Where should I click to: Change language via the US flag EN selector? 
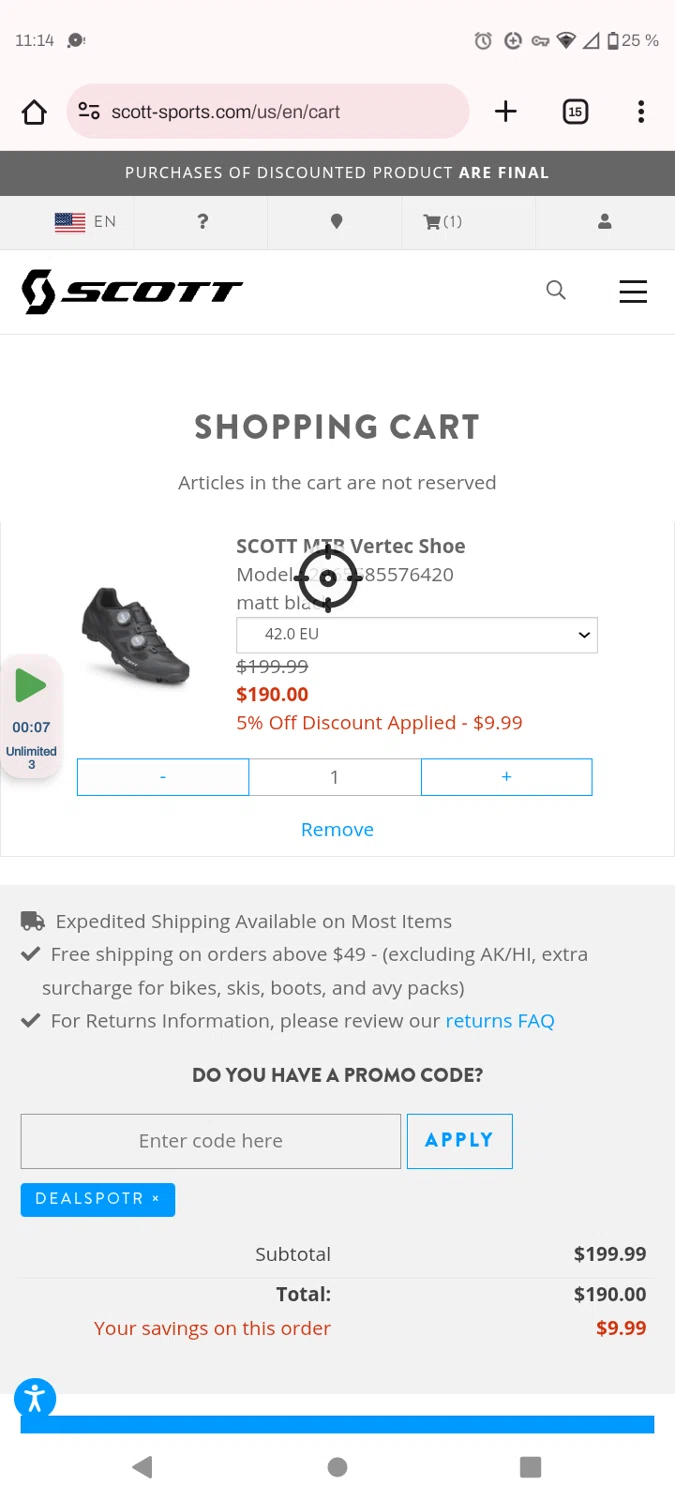pos(85,222)
